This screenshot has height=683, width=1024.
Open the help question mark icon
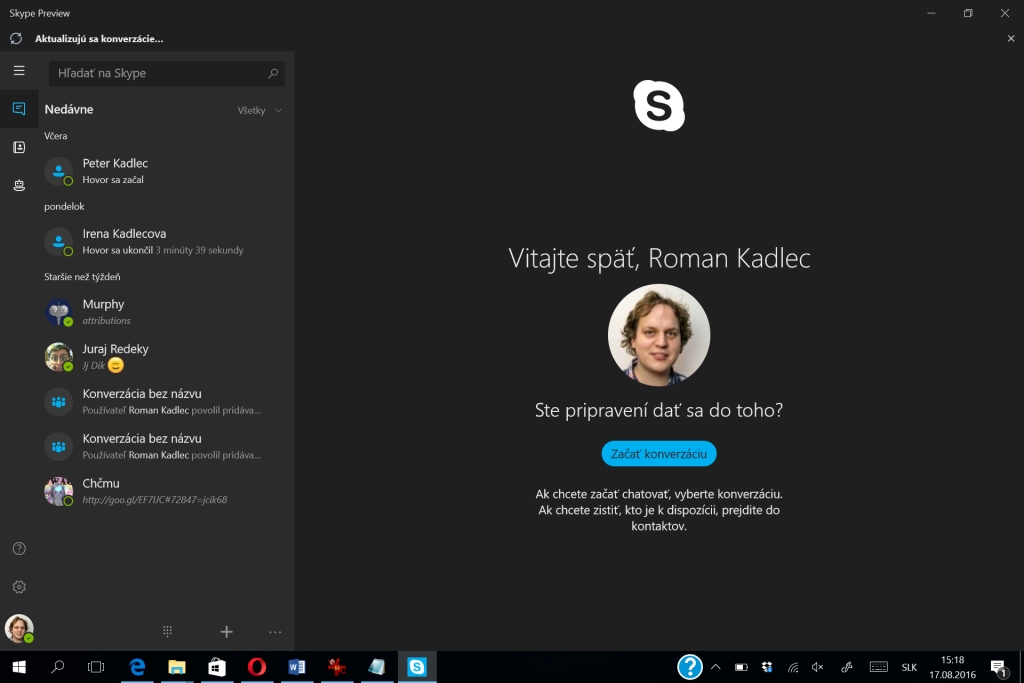[19, 548]
